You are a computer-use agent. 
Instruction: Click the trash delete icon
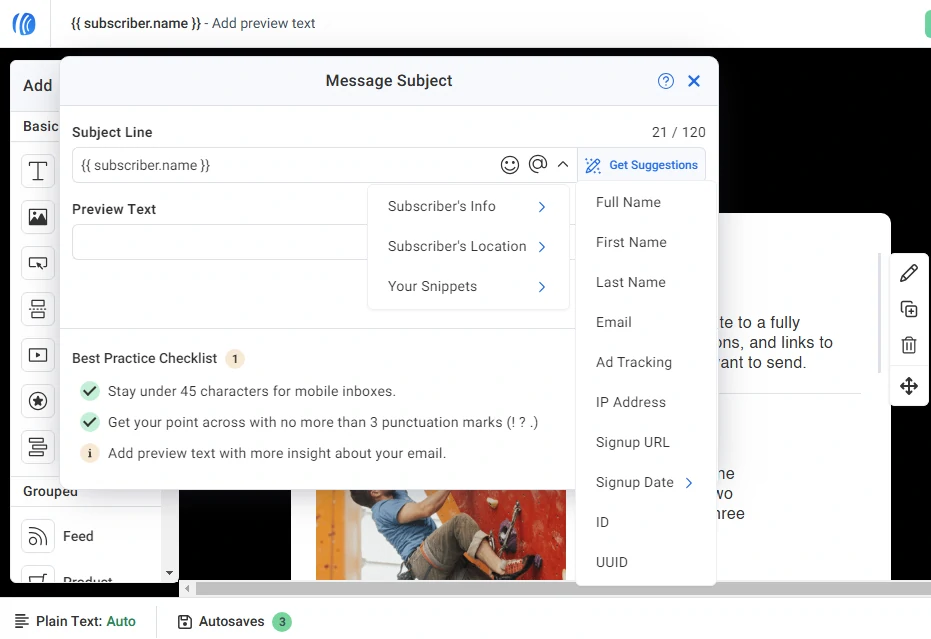click(x=909, y=345)
